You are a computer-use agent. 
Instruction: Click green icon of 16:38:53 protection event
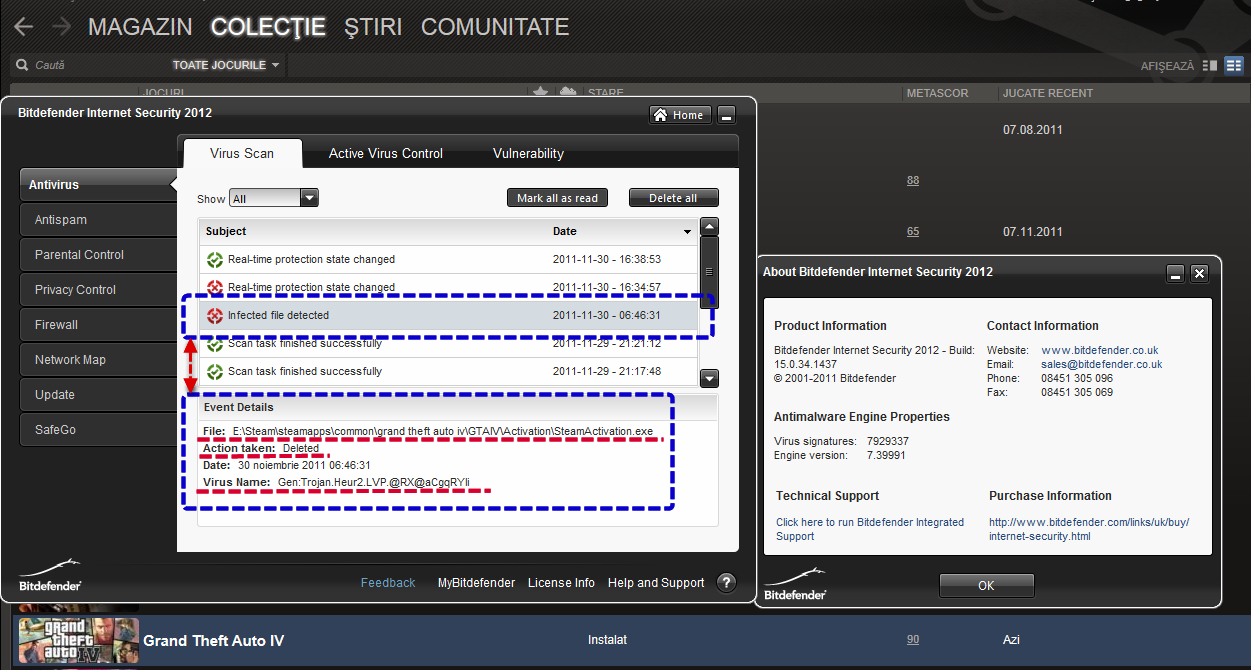[214, 259]
